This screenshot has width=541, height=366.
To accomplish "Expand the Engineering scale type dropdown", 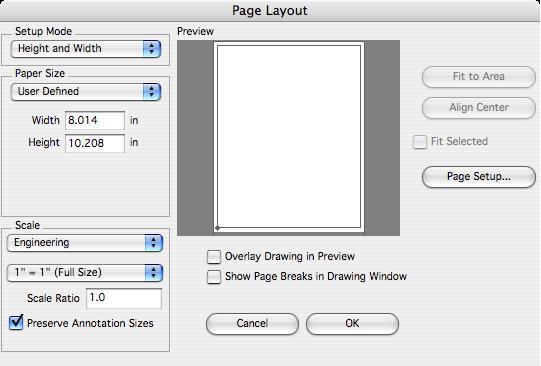I will [85, 243].
